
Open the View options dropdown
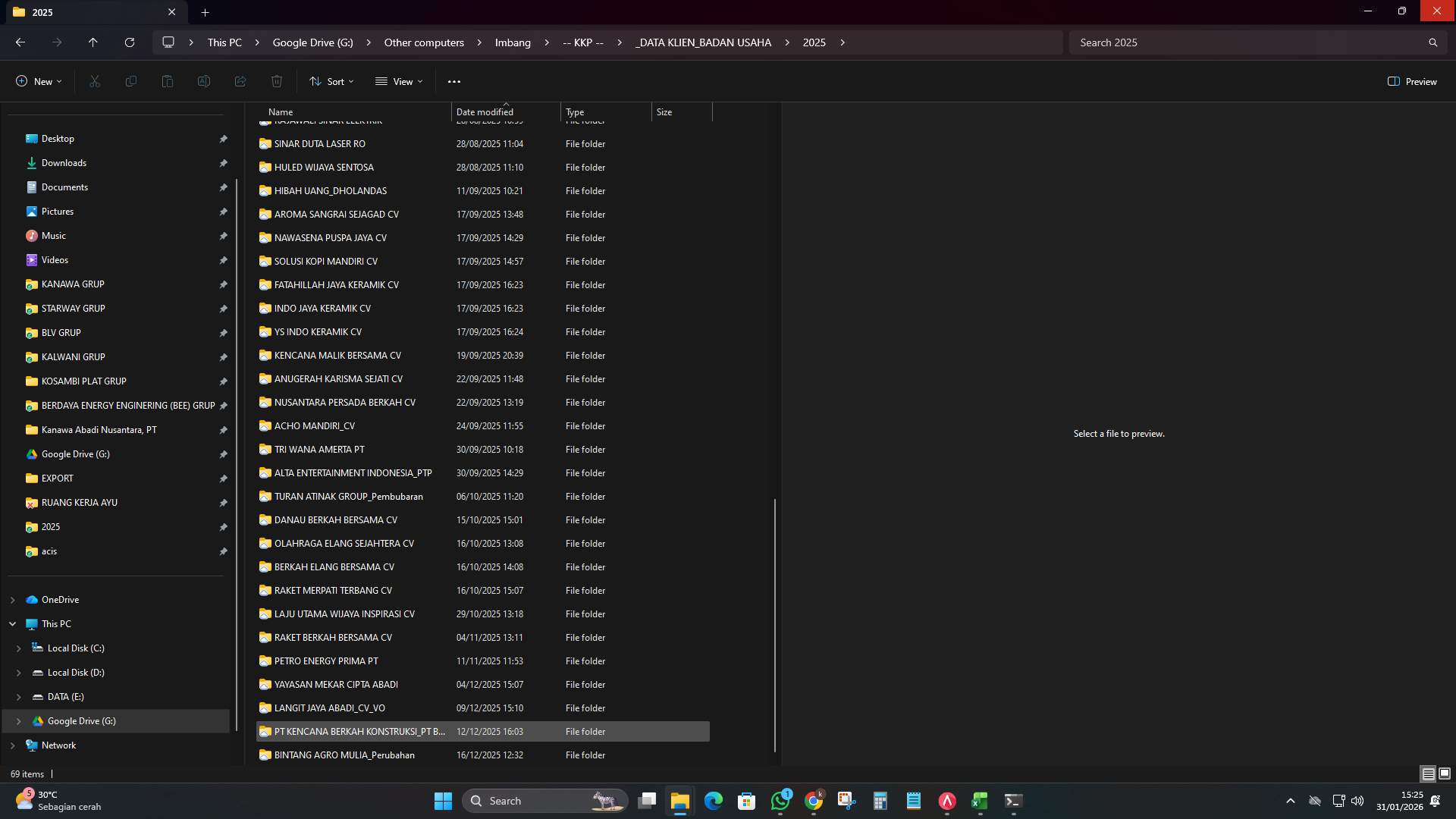(x=399, y=81)
